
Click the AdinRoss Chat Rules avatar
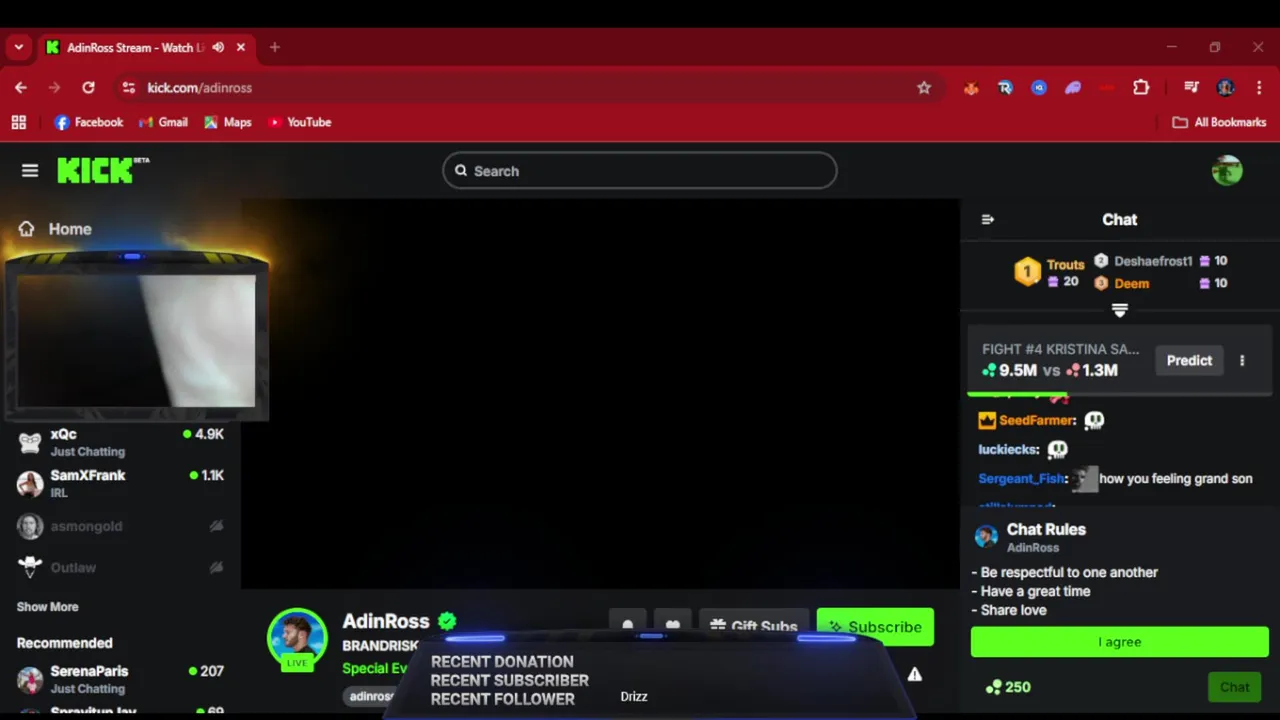pos(986,537)
